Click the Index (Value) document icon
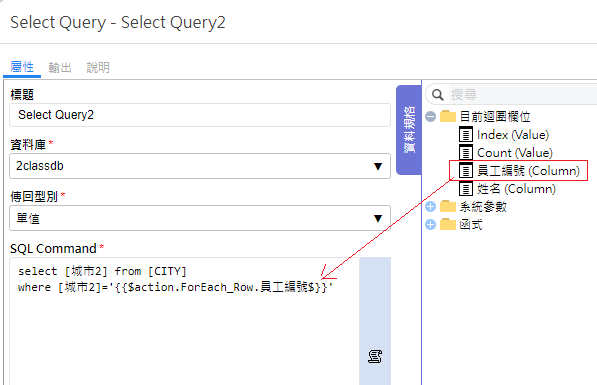Viewport: 597px width, 385px height. pyautogui.click(x=466, y=135)
